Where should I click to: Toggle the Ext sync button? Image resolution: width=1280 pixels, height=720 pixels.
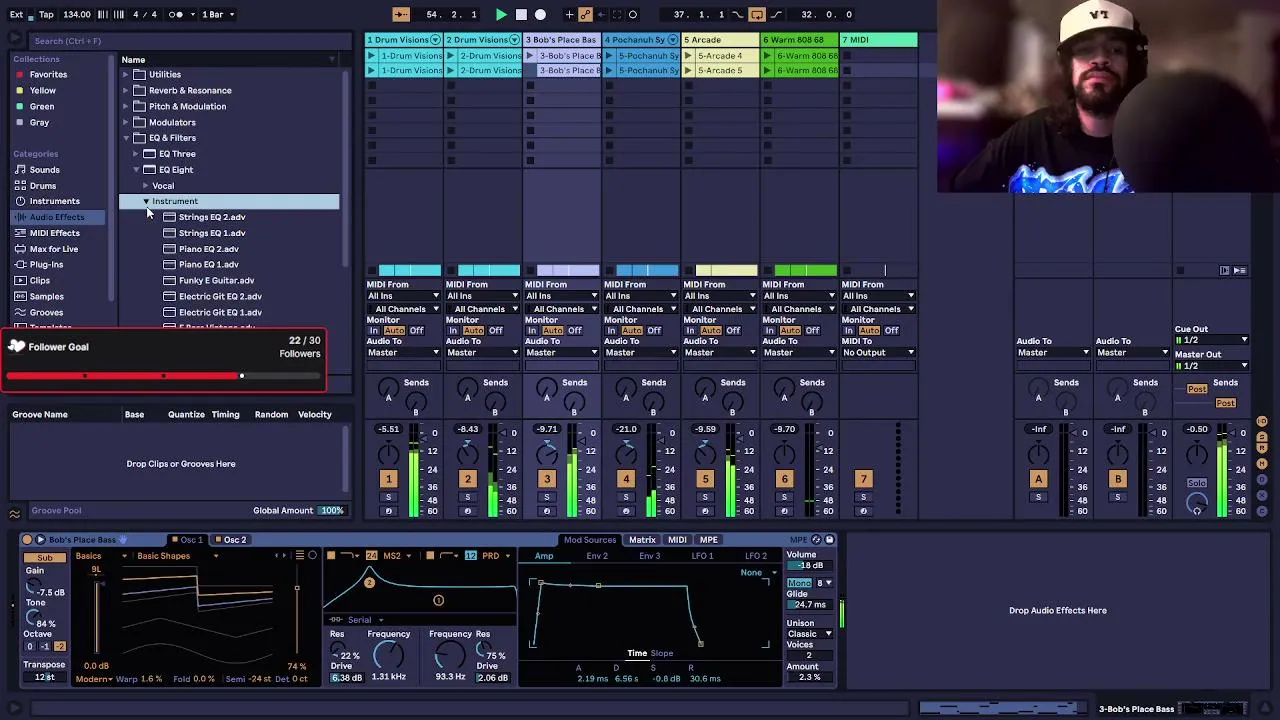click(16, 14)
